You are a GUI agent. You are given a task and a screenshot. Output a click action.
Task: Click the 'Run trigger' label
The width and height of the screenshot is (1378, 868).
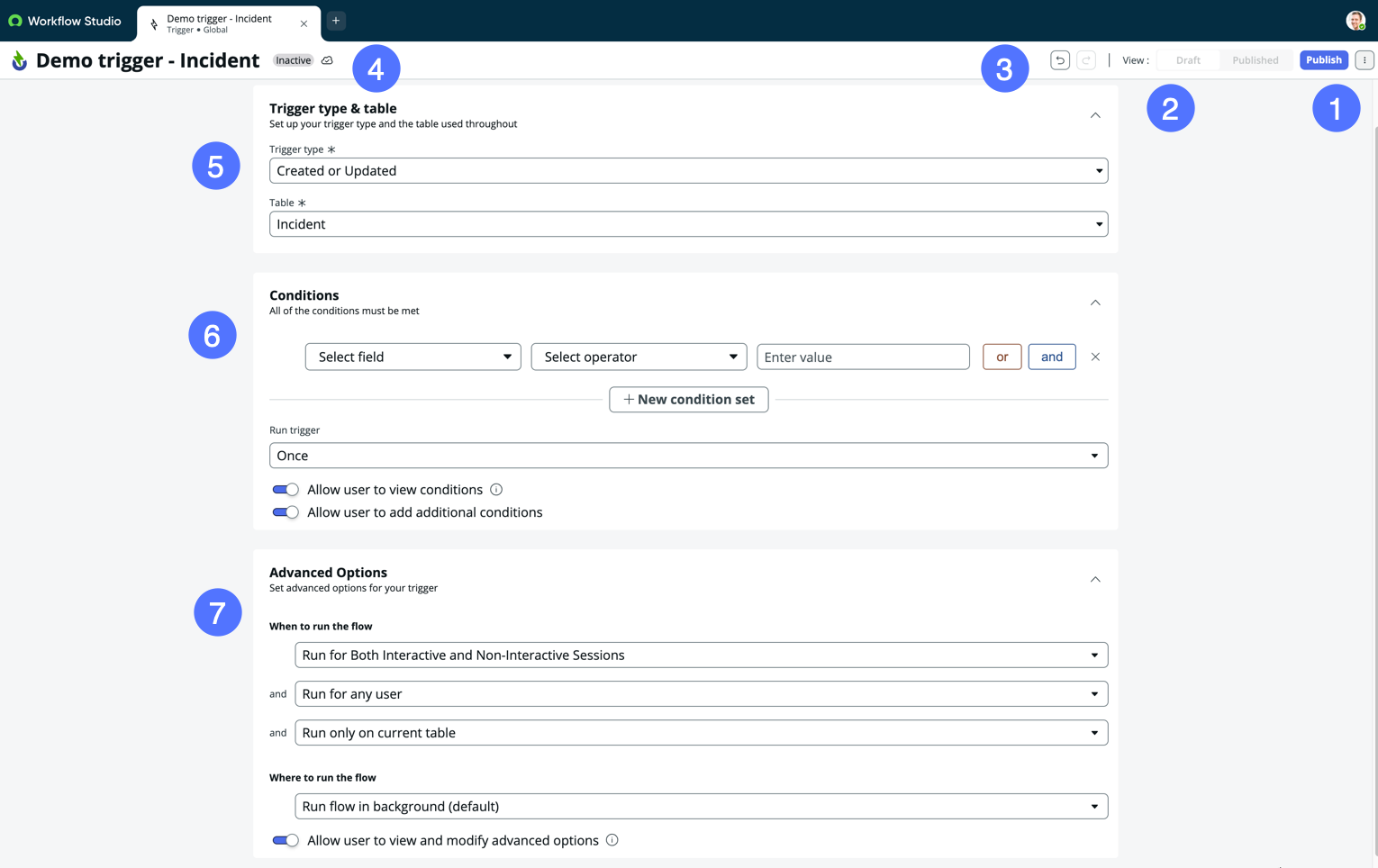coord(295,430)
